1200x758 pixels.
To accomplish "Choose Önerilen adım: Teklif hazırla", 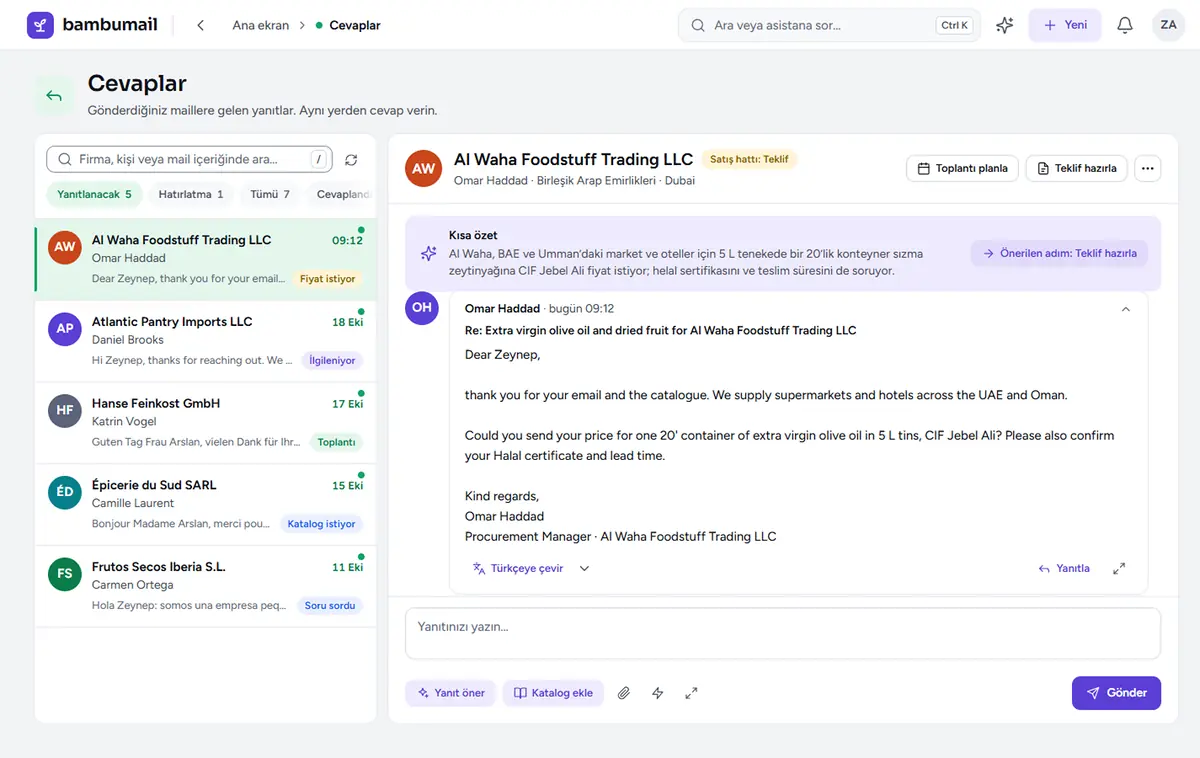I will tap(1059, 253).
